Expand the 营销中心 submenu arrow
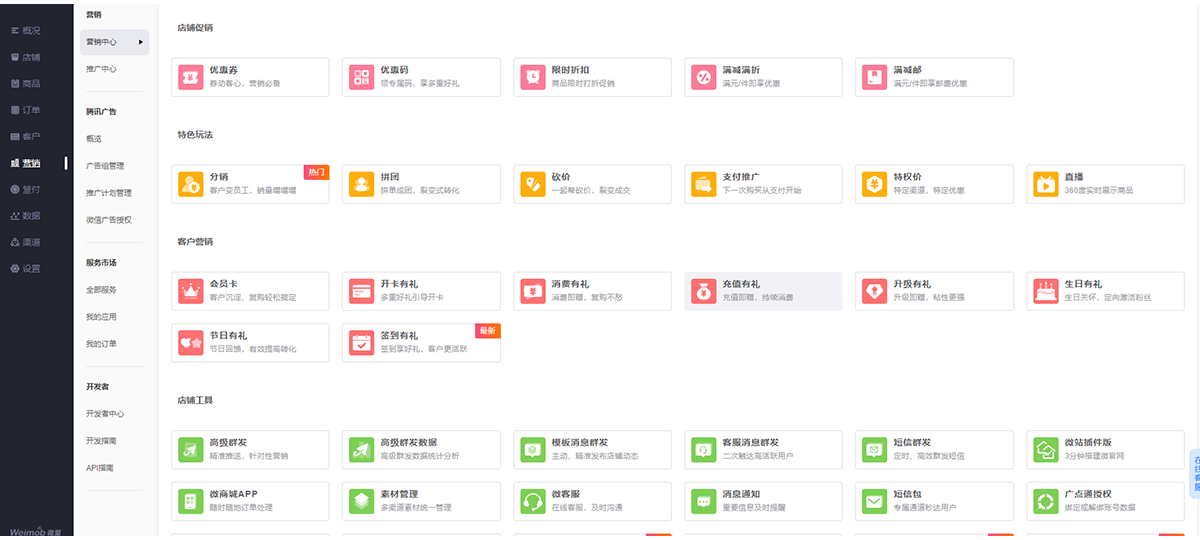This screenshot has width=1200, height=540. click(x=141, y=42)
